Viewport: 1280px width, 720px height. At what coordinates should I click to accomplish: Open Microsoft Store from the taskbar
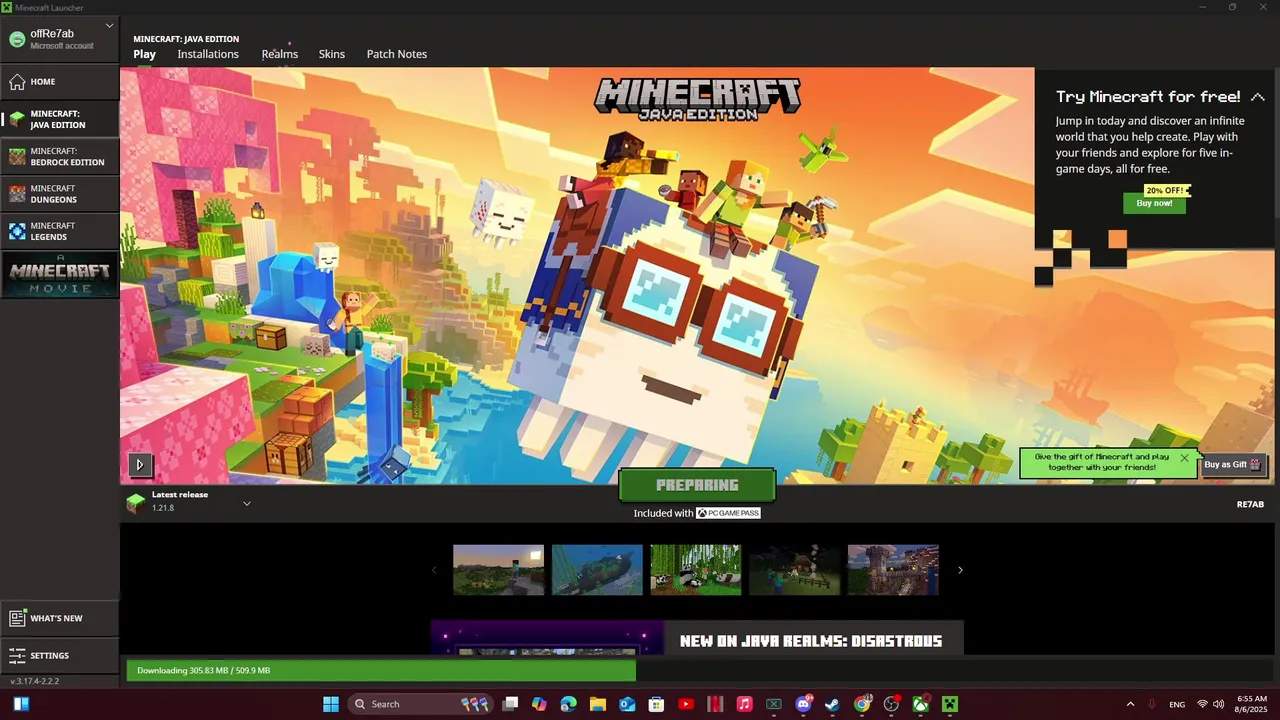tap(656, 704)
